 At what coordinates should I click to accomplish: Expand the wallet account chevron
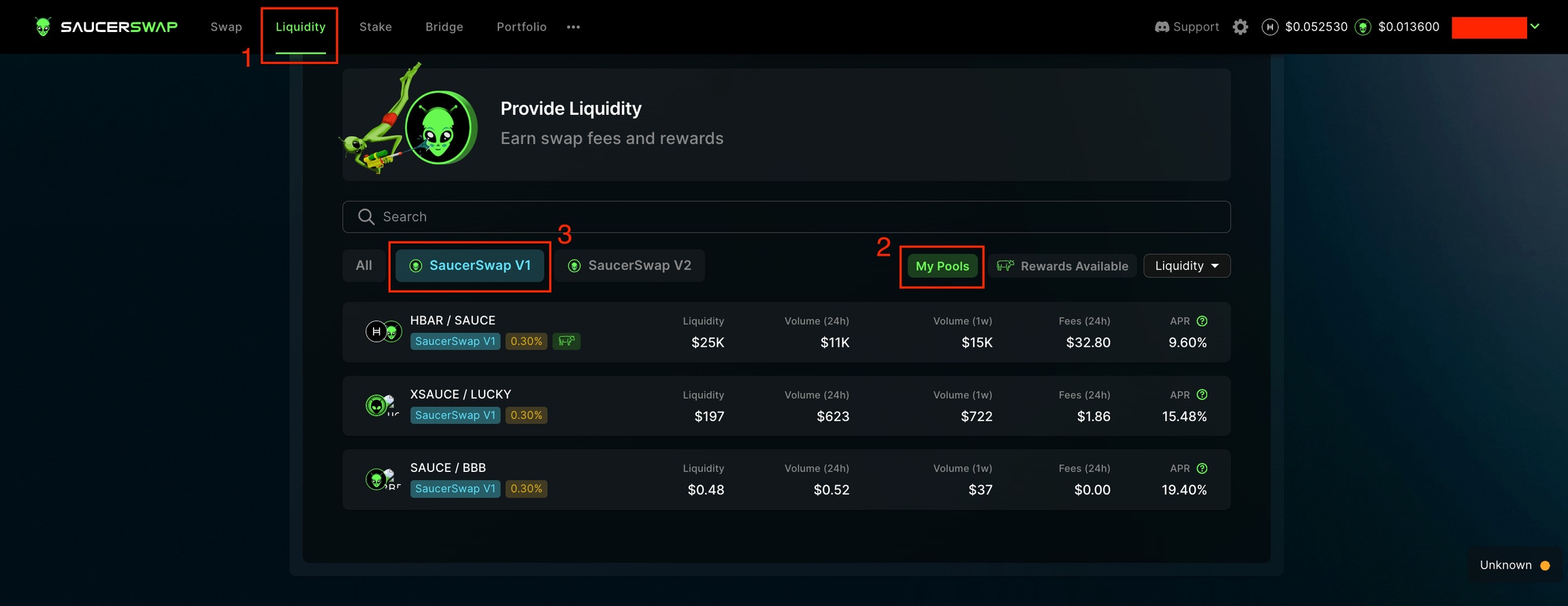(x=1535, y=27)
